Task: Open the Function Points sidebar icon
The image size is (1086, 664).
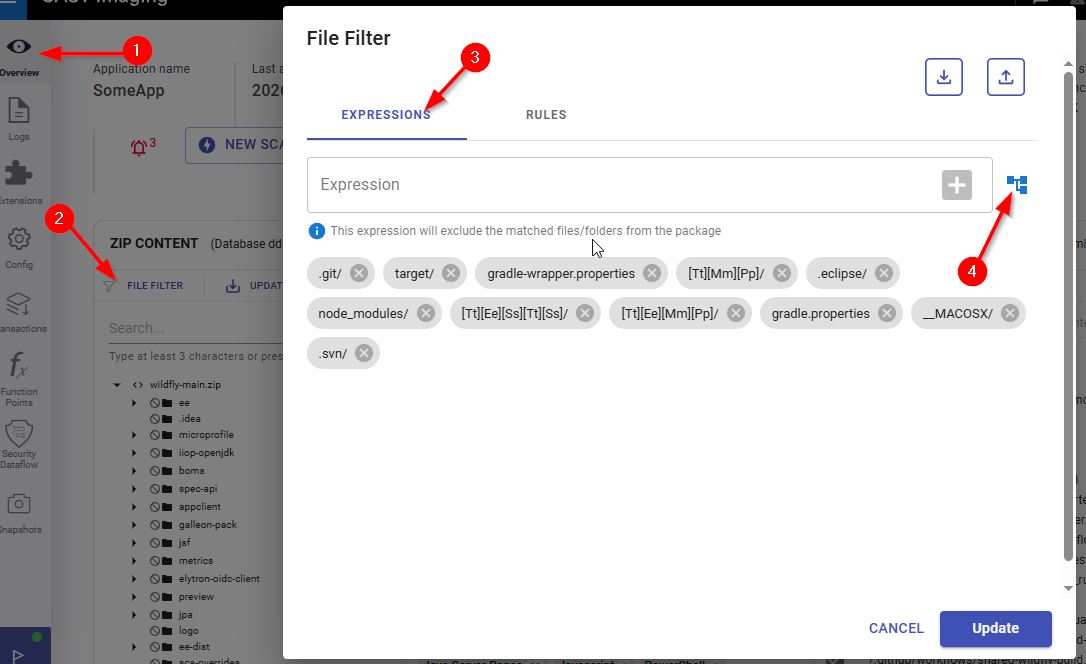Action: click(19, 368)
